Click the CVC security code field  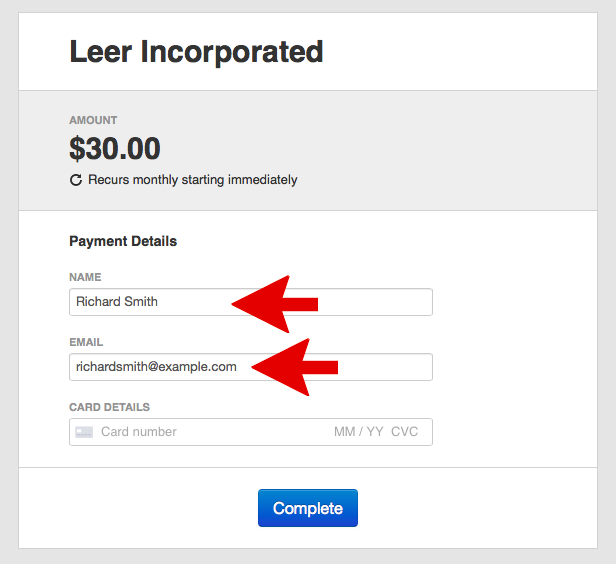(x=405, y=432)
